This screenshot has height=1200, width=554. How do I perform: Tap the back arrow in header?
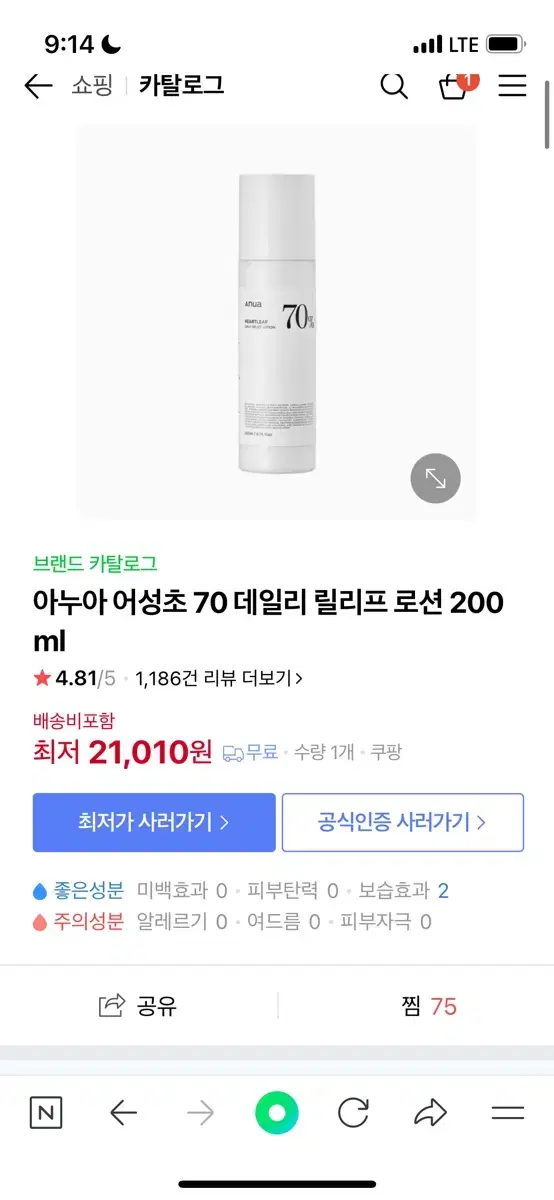tap(38, 86)
